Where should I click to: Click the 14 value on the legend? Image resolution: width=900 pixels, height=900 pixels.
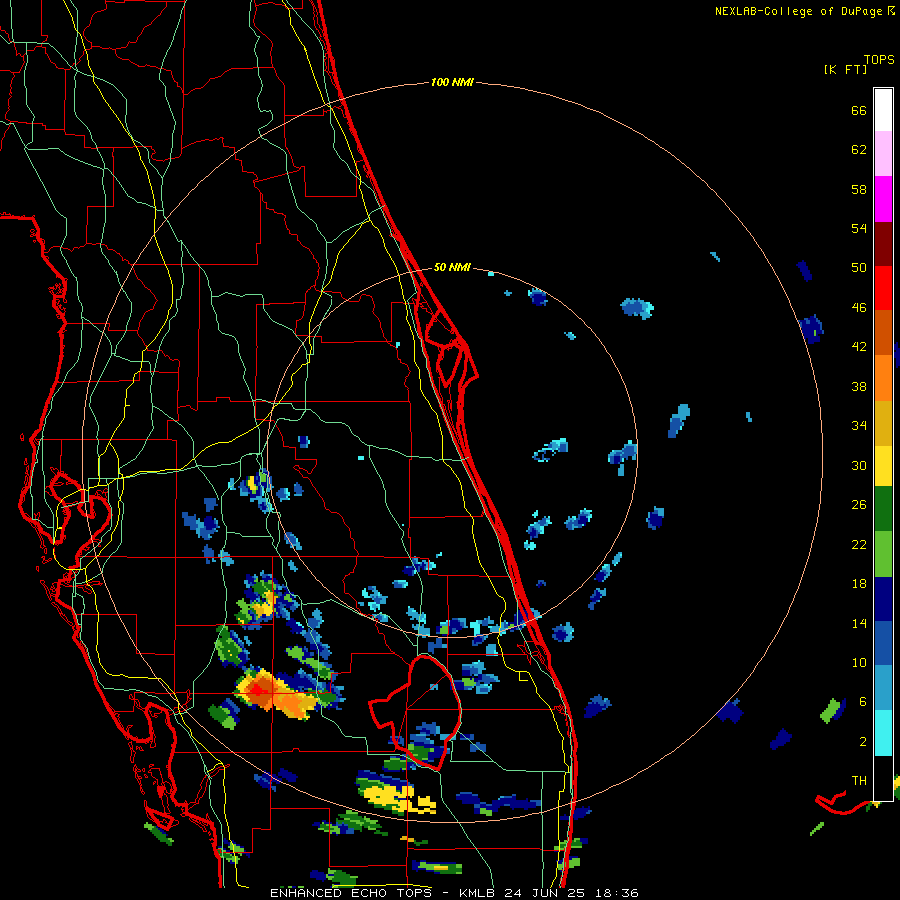[x=859, y=623]
